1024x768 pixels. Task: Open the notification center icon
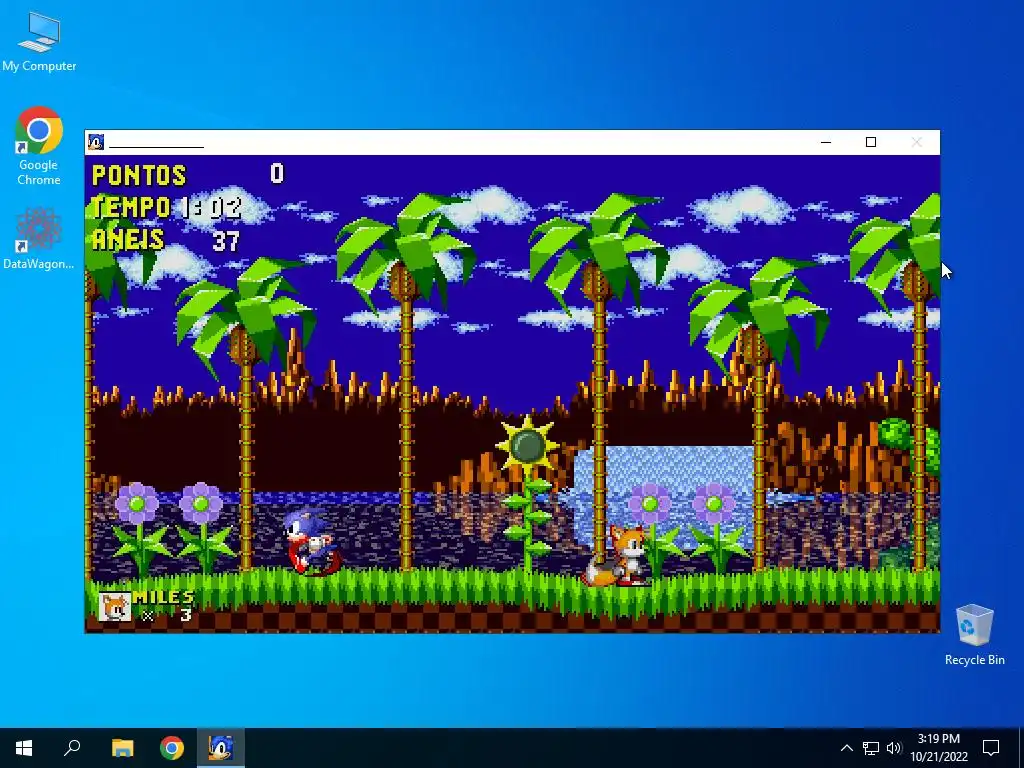pos(991,748)
